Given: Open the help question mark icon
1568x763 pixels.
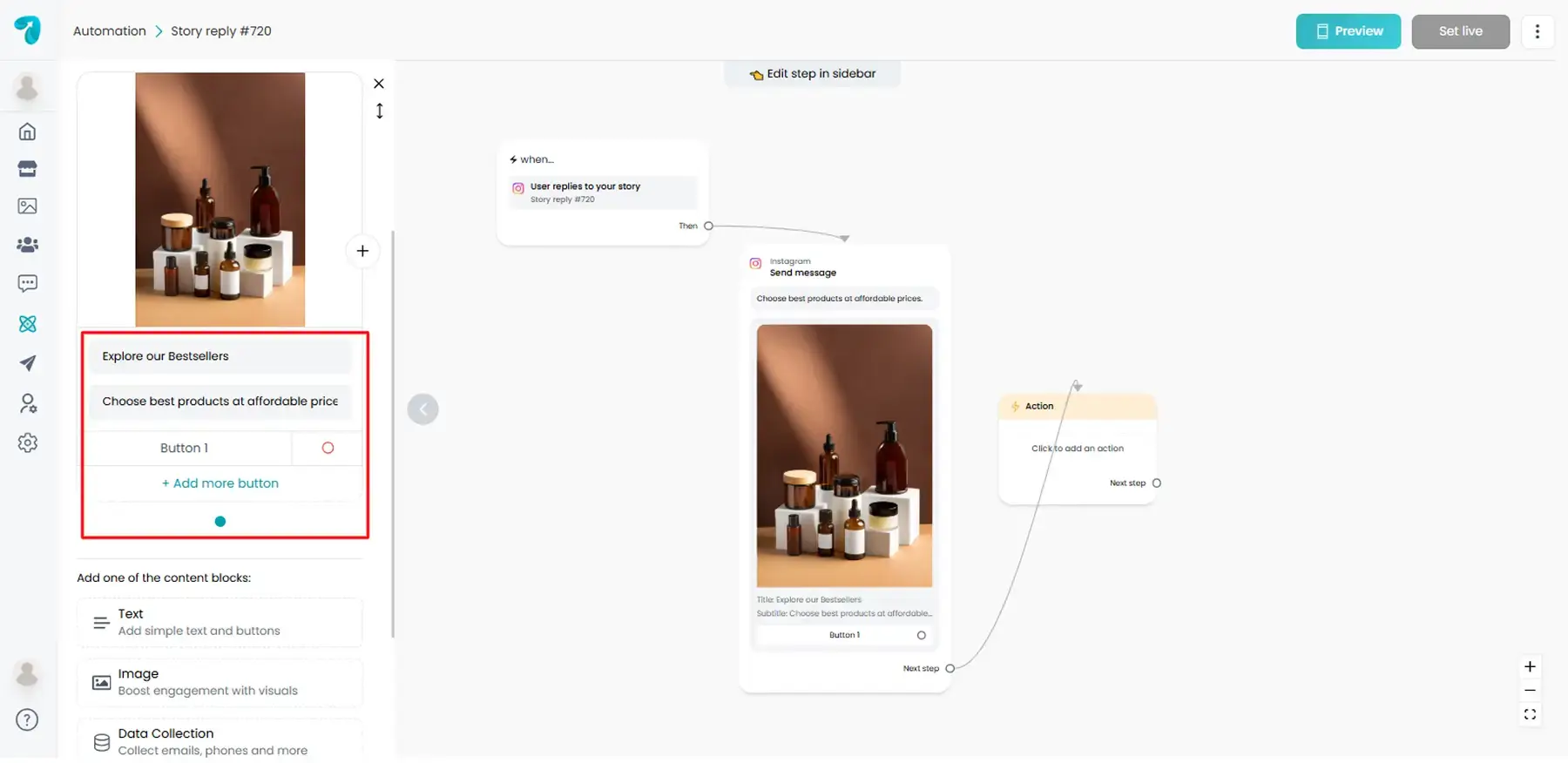Looking at the screenshot, I should click(28, 720).
